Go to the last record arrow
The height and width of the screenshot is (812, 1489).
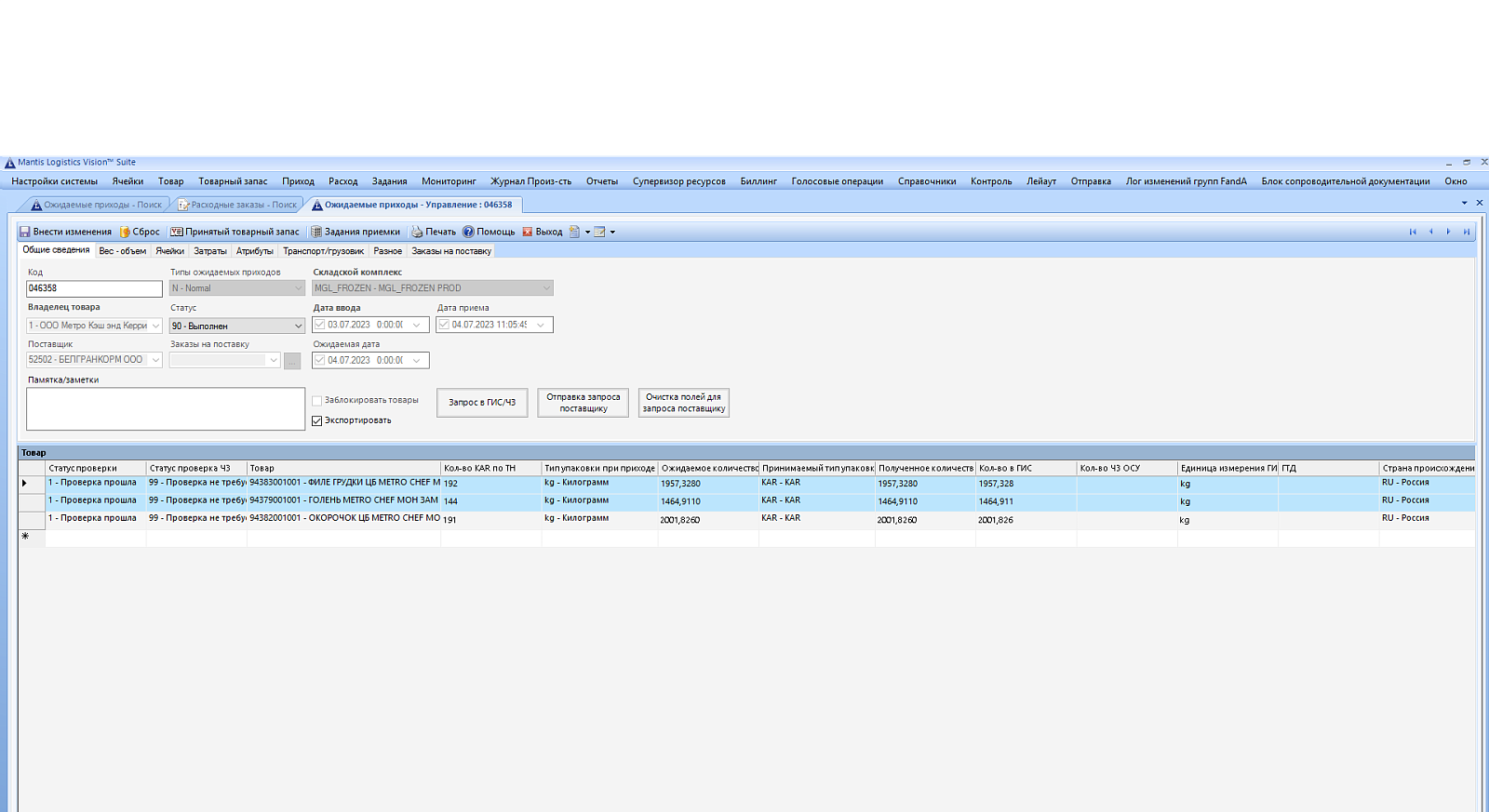click(1467, 232)
